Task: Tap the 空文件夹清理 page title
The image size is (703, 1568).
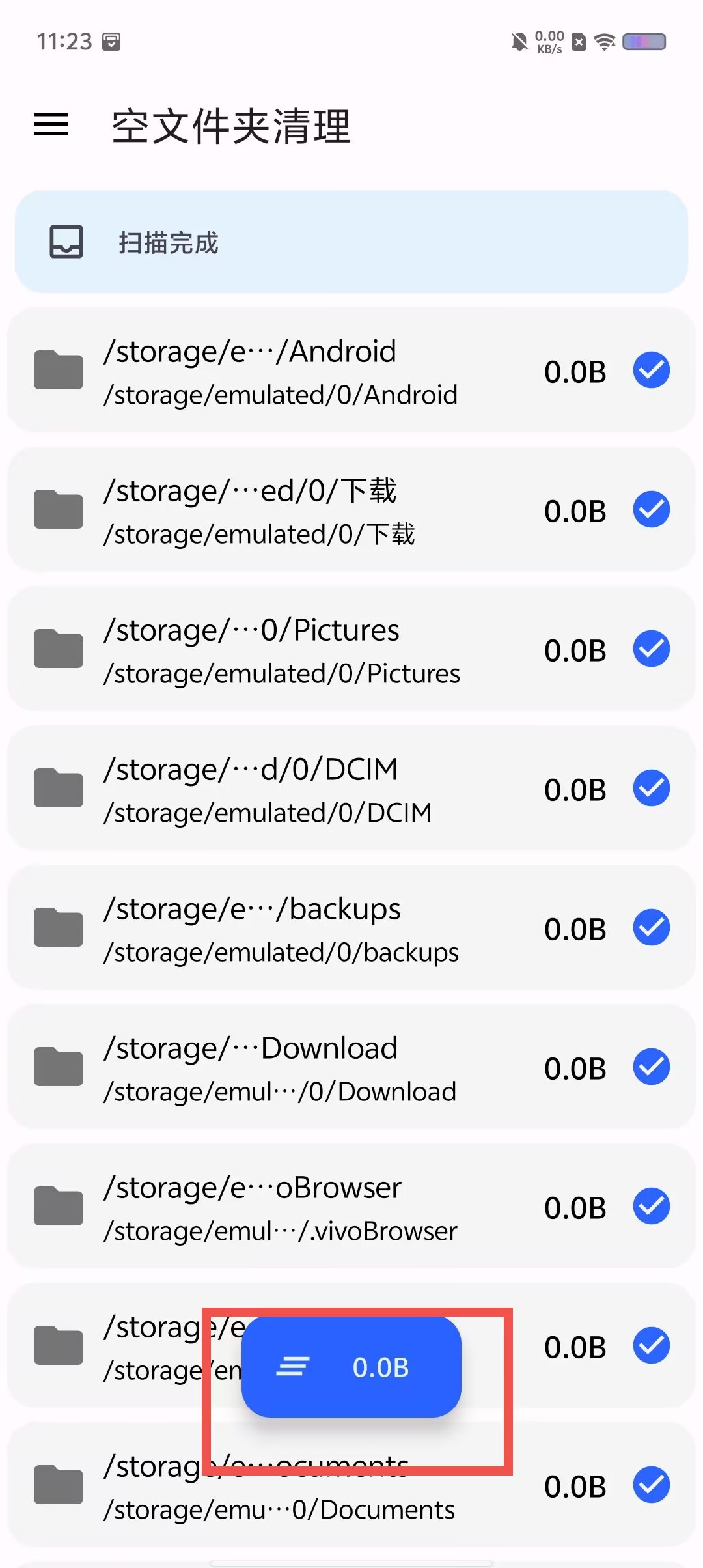Action: [231, 126]
